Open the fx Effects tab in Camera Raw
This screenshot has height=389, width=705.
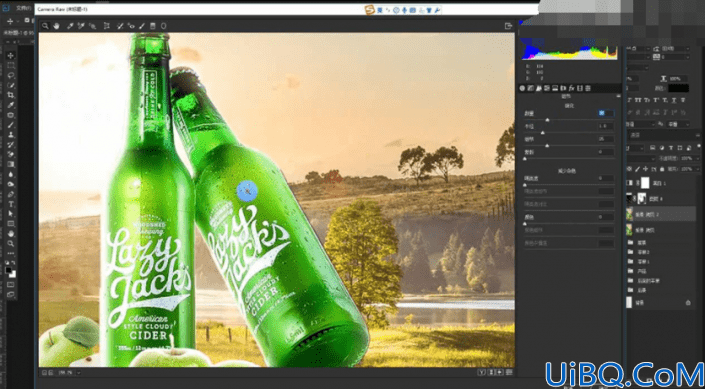[x=571, y=88]
